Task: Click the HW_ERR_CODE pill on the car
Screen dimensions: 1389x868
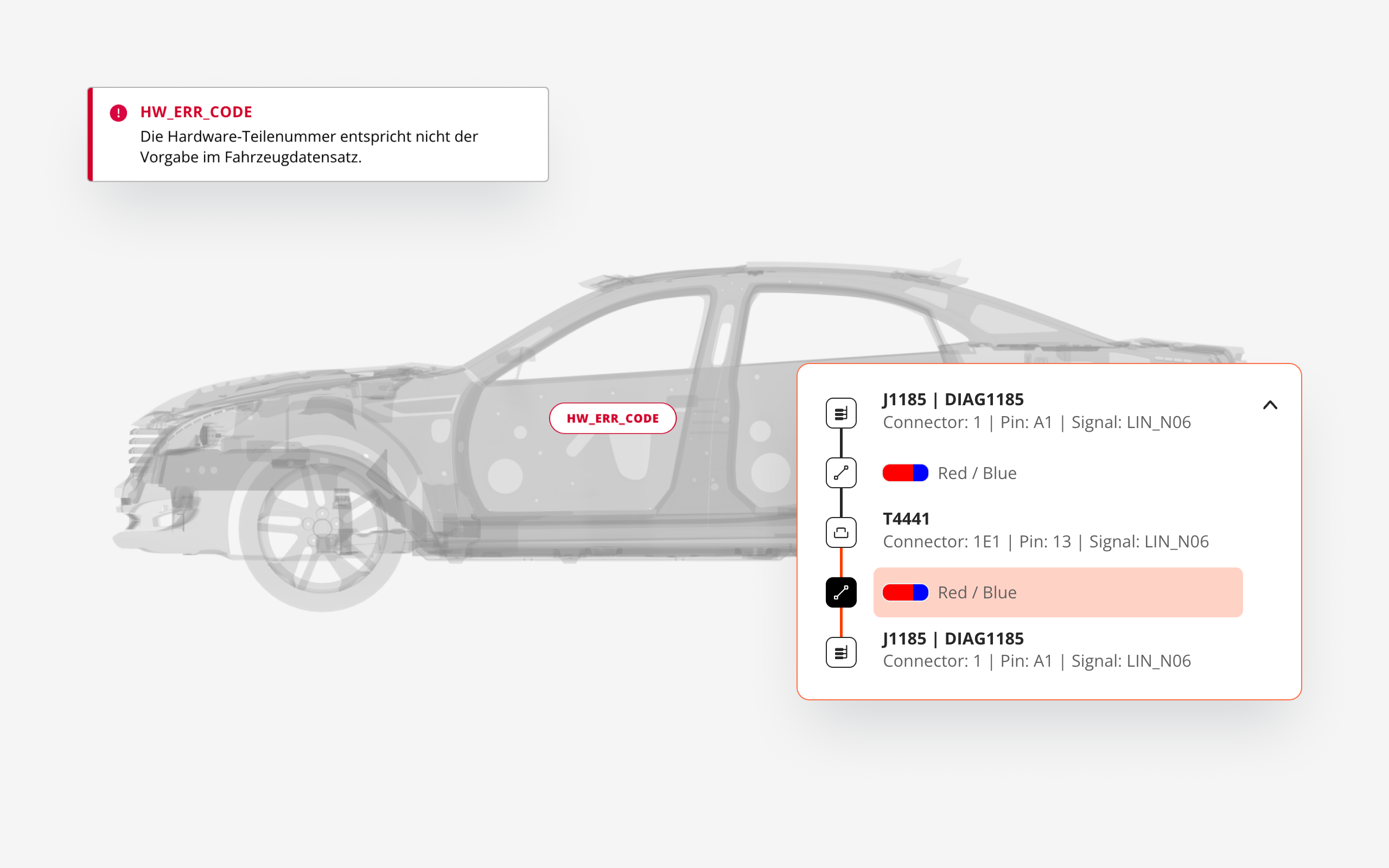Action: click(x=613, y=418)
